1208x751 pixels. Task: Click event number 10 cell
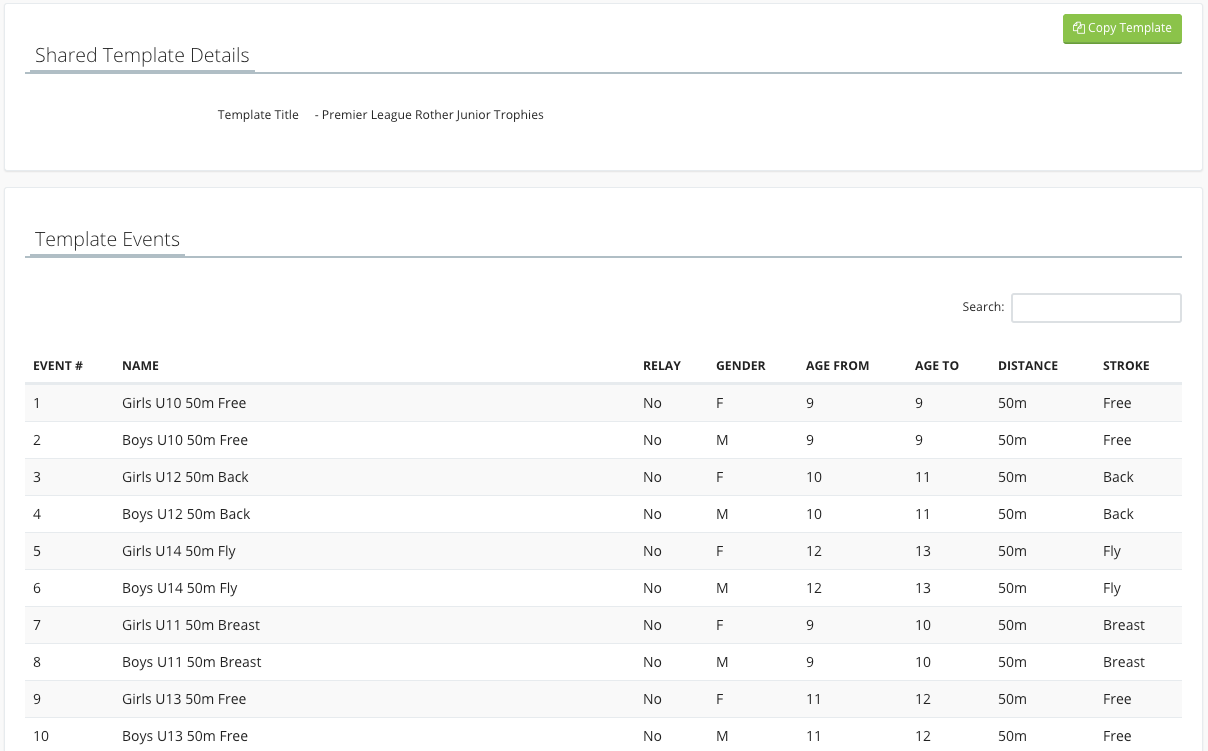[x=41, y=736]
